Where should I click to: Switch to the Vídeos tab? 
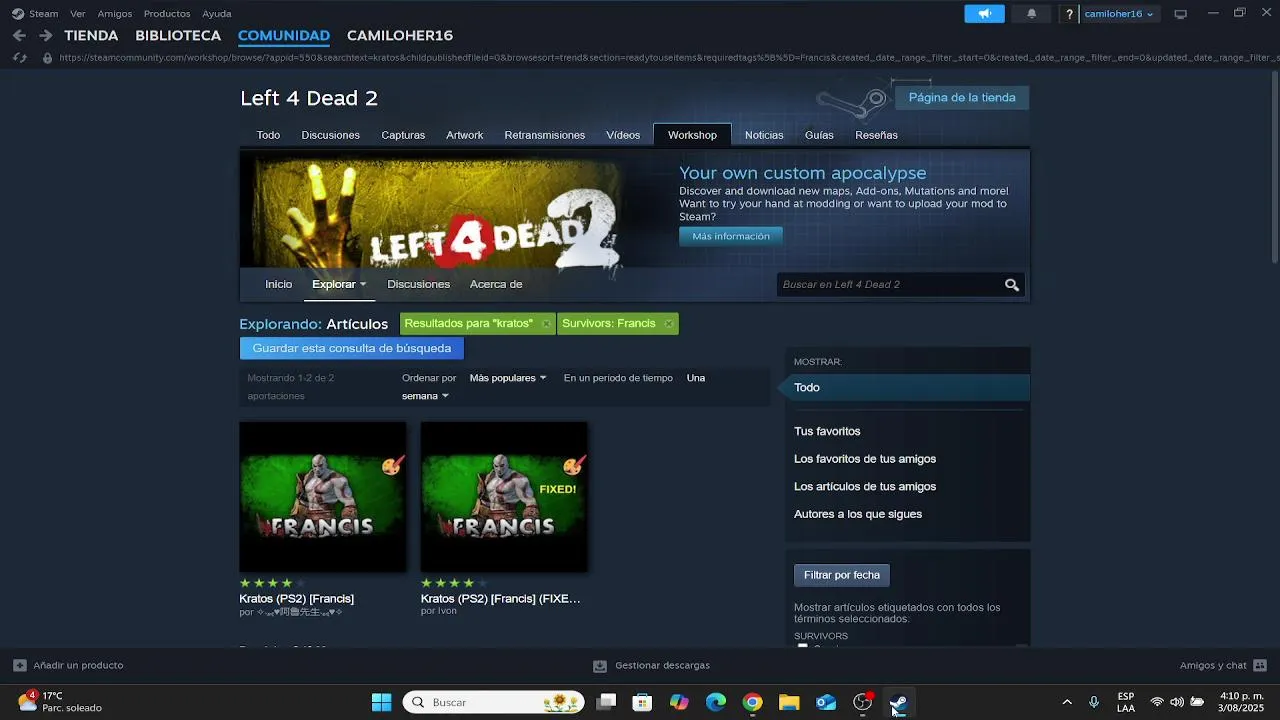[623, 135]
